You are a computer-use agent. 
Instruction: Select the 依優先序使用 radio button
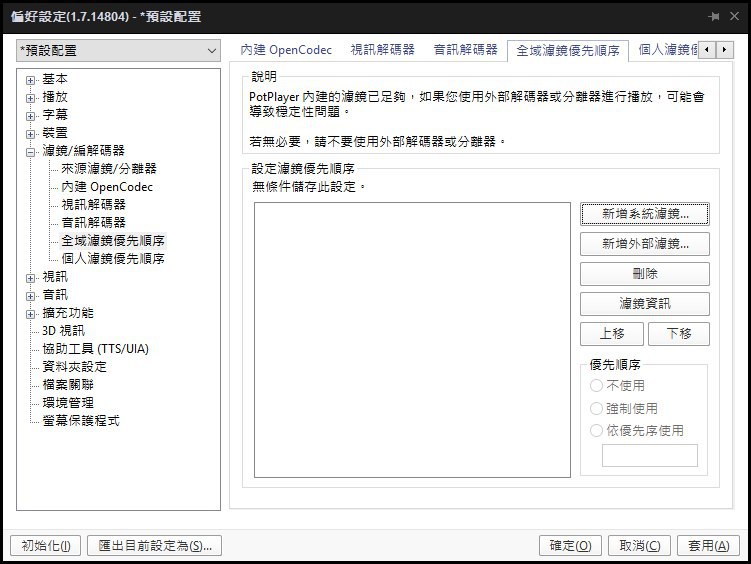pos(596,430)
